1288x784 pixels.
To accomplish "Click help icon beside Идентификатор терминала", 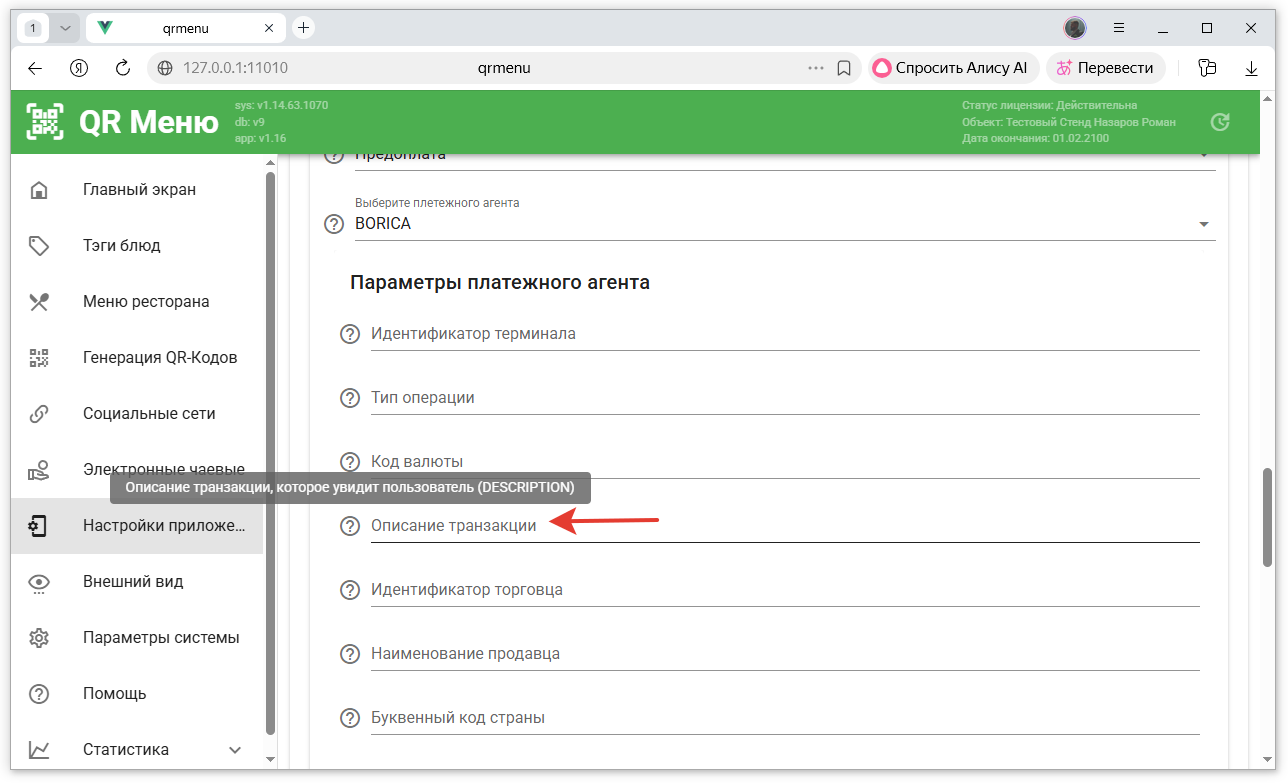I will pos(350,334).
